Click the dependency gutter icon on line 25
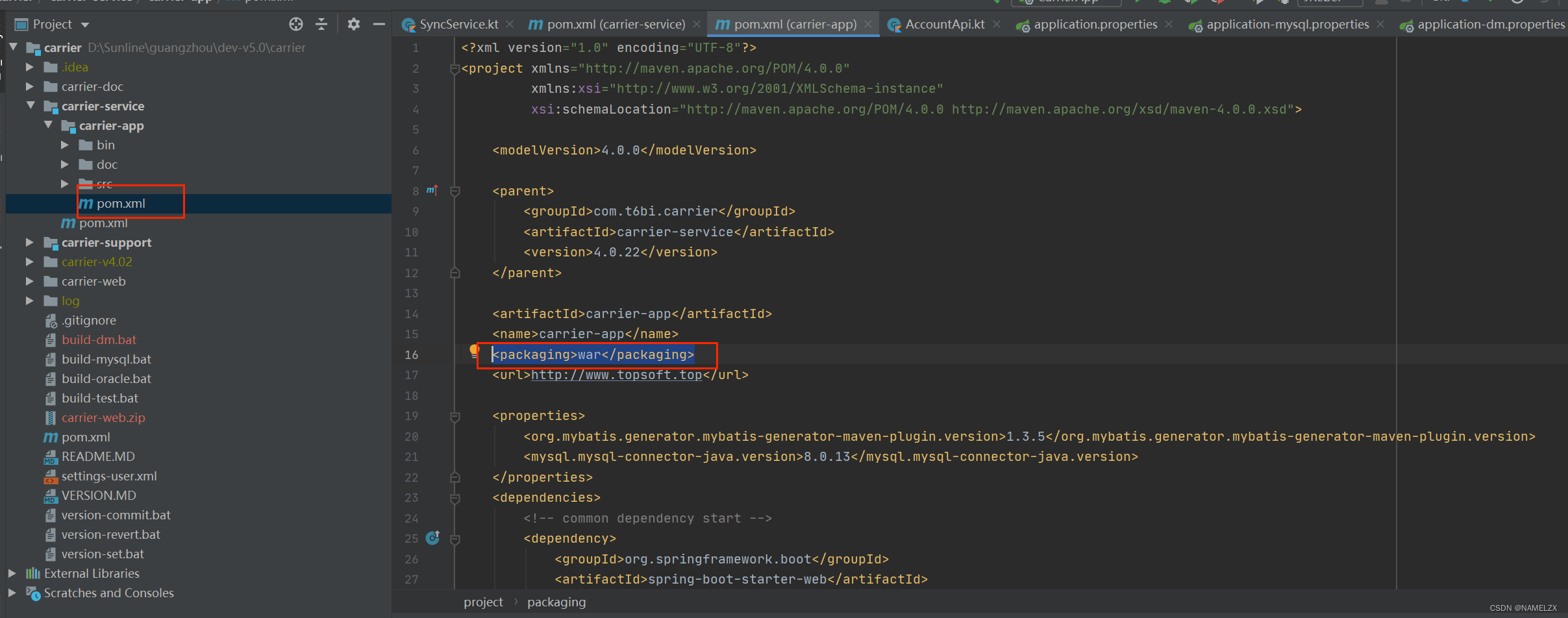This screenshot has width=1568, height=618. [432, 538]
